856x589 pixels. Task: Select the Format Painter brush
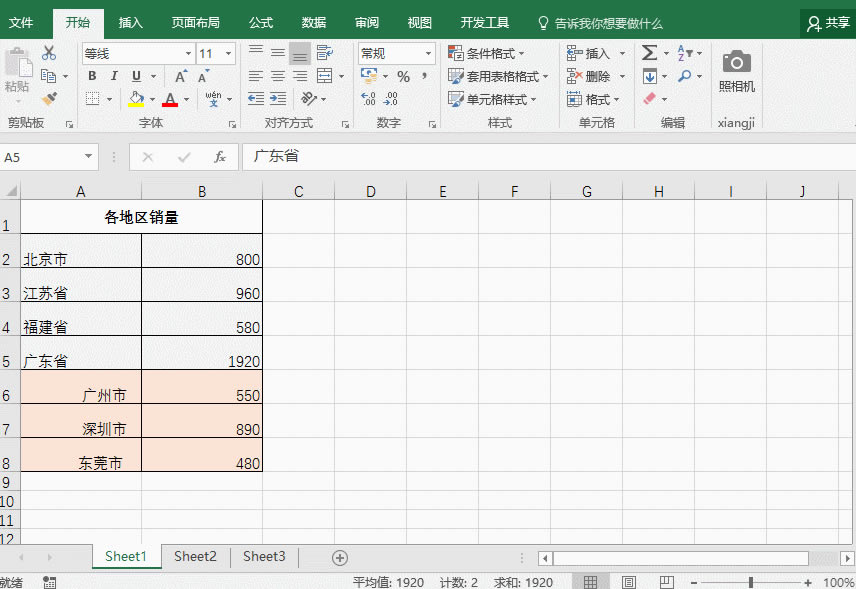pos(49,98)
